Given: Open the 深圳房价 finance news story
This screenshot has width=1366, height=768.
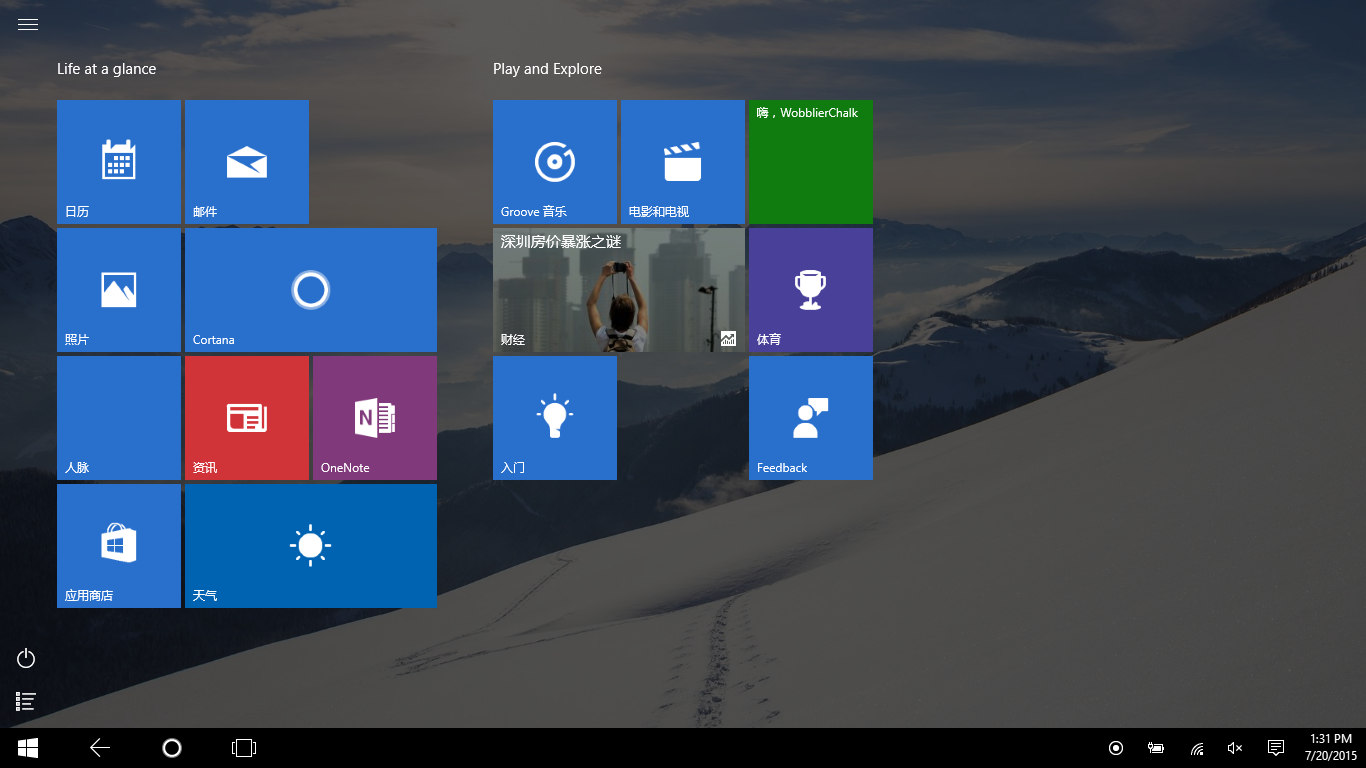Looking at the screenshot, I should [x=618, y=289].
